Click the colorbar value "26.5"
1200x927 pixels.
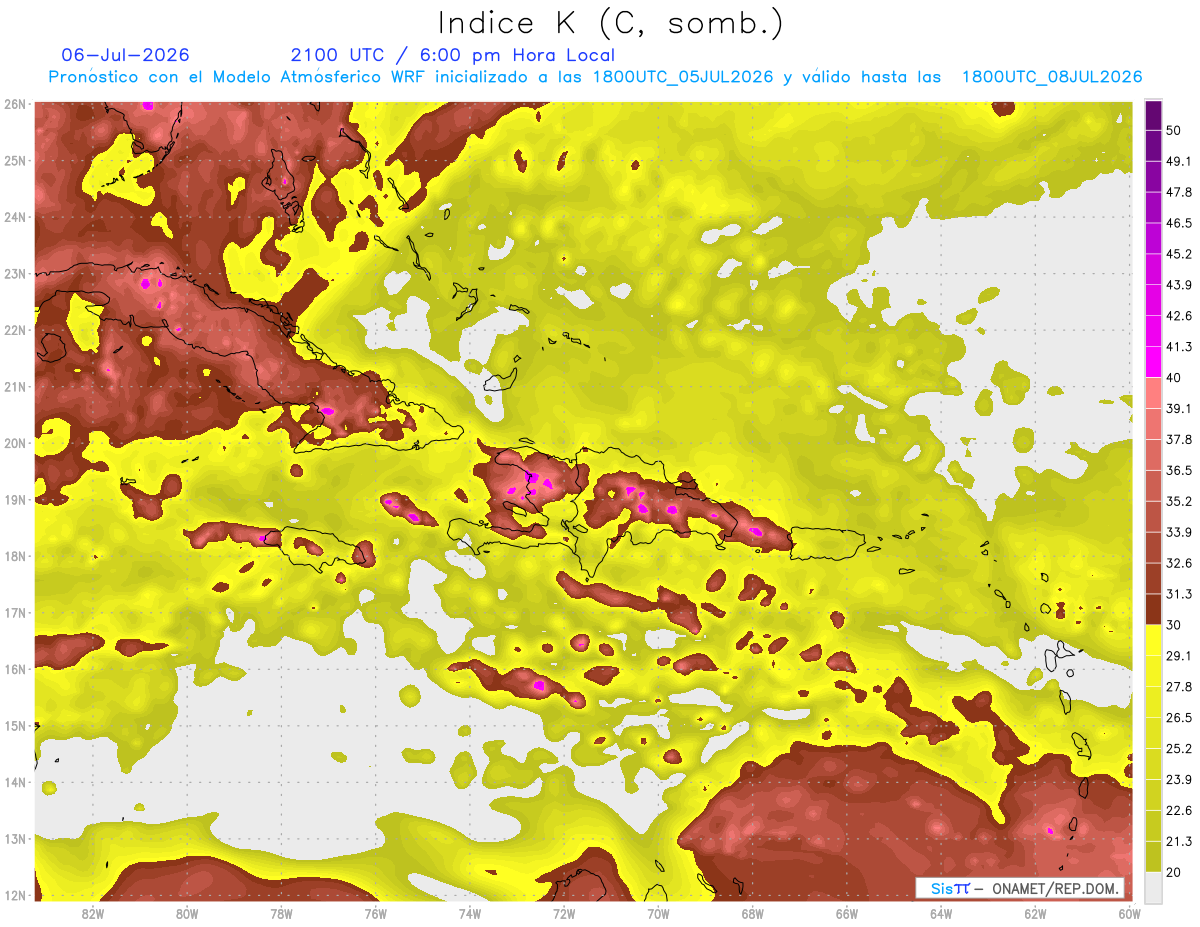(x=1180, y=718)
